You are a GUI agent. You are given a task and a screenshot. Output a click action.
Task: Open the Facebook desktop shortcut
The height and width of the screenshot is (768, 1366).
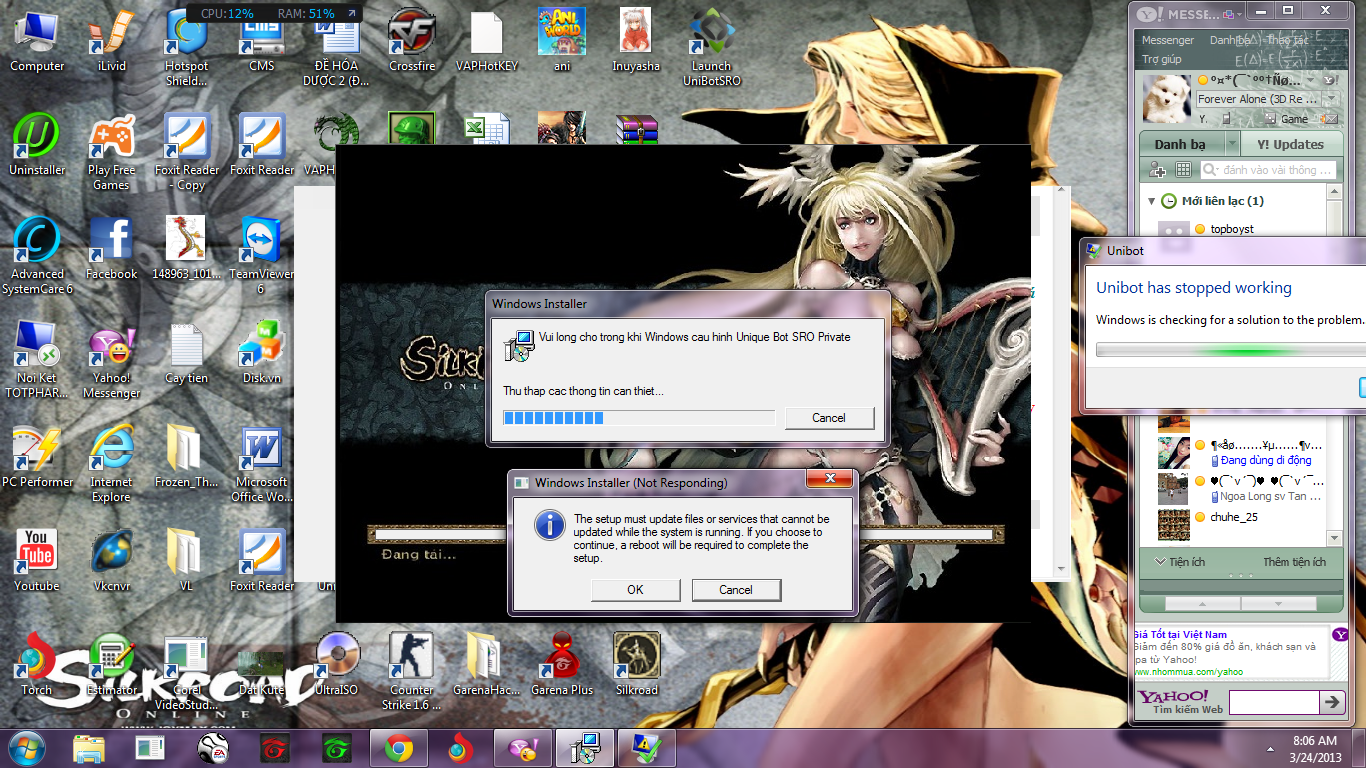[x=112, y=249]
